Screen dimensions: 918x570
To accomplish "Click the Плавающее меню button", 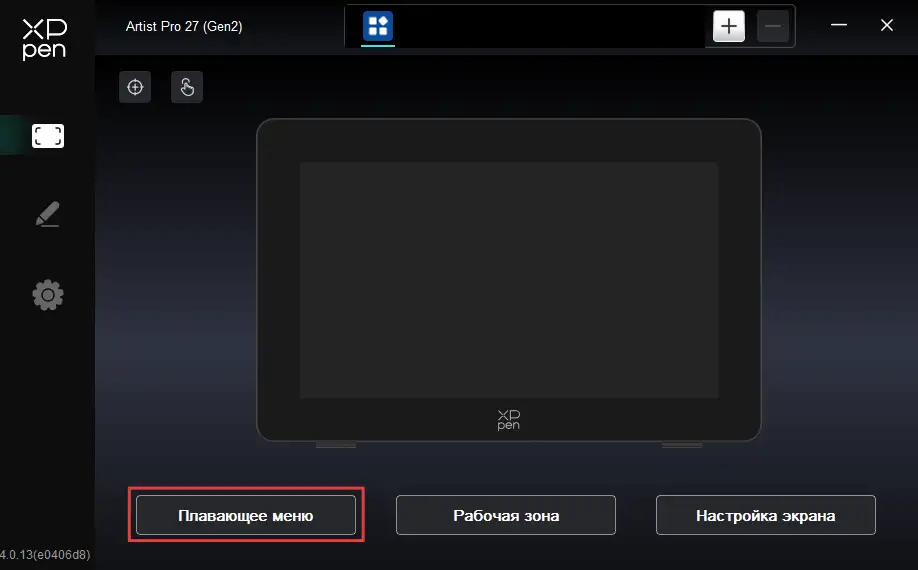I will click(x=246, y=516).
